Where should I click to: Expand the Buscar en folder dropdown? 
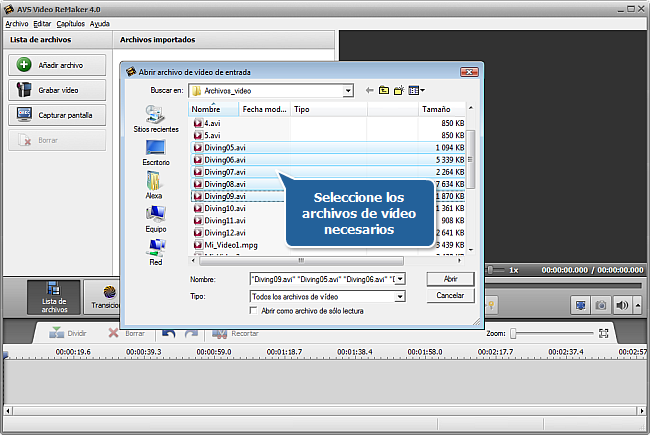(348, 91)
